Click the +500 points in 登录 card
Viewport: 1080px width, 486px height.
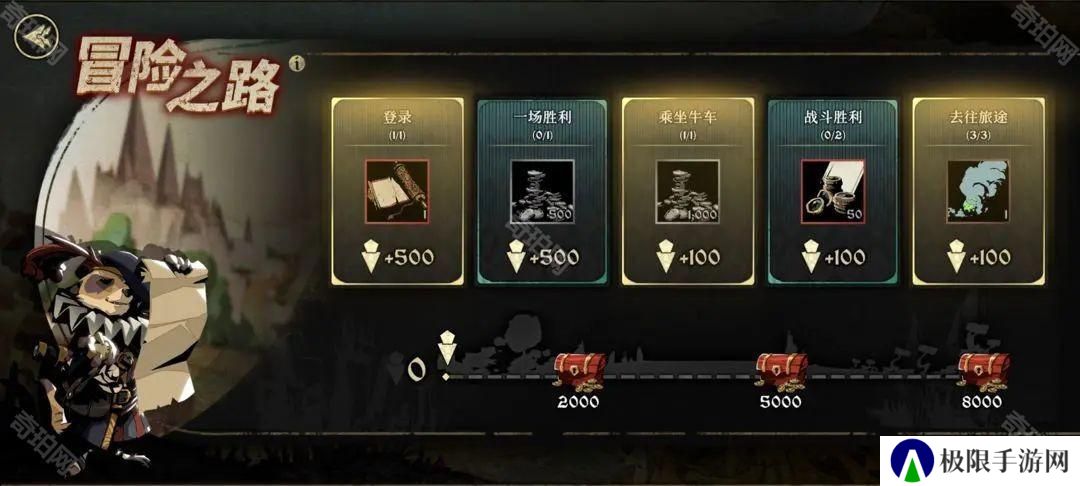pos(397,257)
